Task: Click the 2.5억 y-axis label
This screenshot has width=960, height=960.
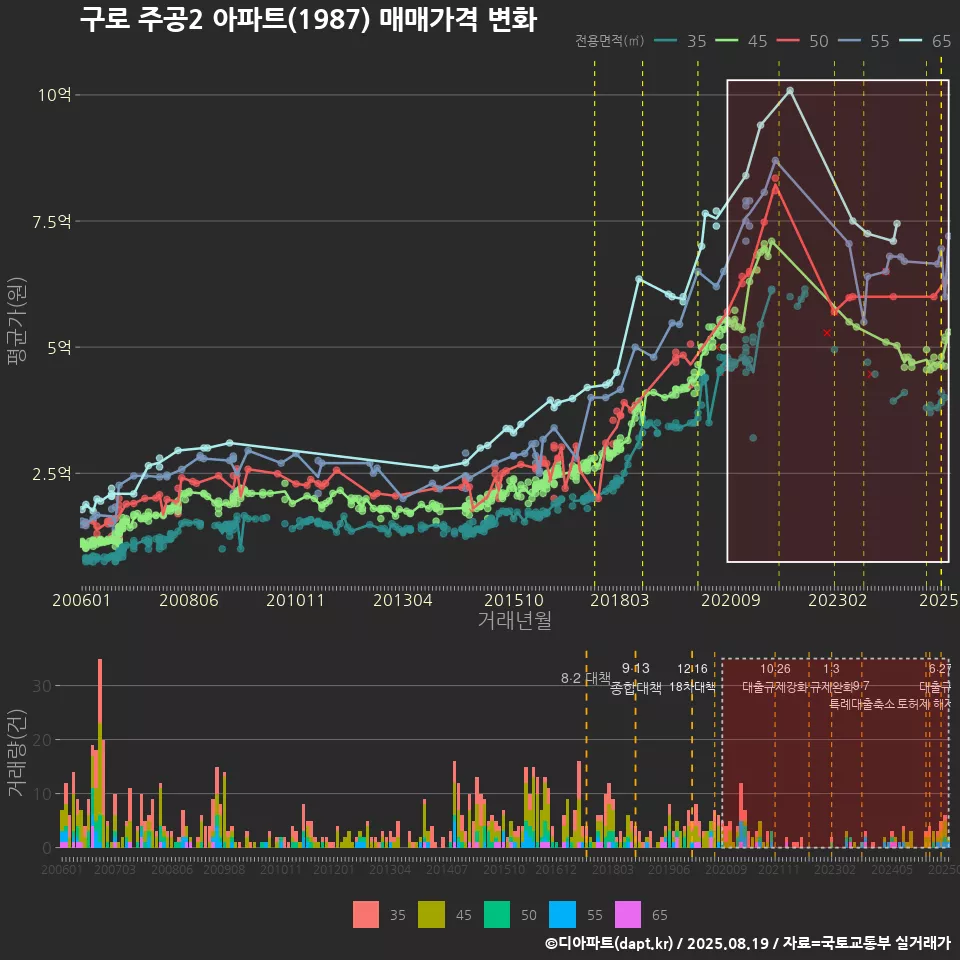Action: click(51, 473)
